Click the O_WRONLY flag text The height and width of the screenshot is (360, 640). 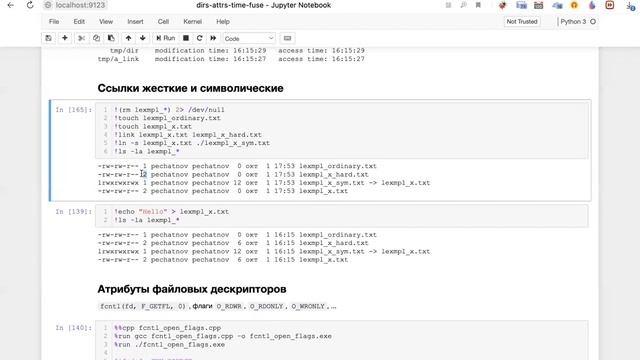308,306
